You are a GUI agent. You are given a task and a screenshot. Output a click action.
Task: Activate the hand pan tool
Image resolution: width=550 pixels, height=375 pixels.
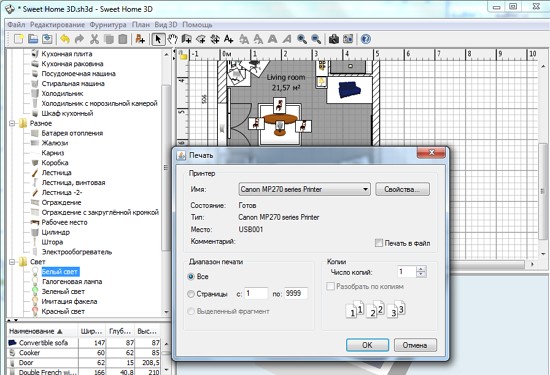(172, 39)
